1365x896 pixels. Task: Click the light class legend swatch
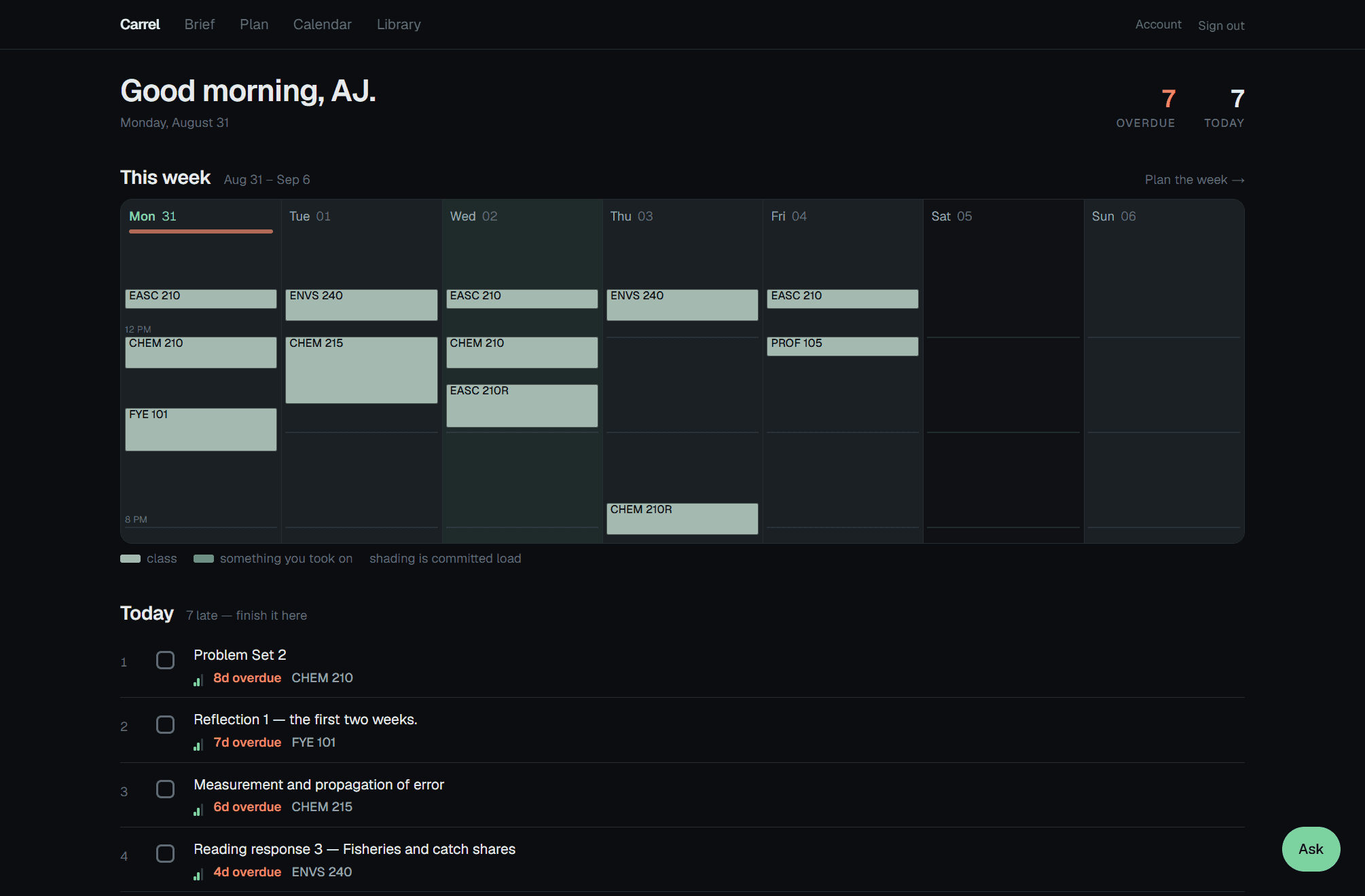click(x=130, y=559)
